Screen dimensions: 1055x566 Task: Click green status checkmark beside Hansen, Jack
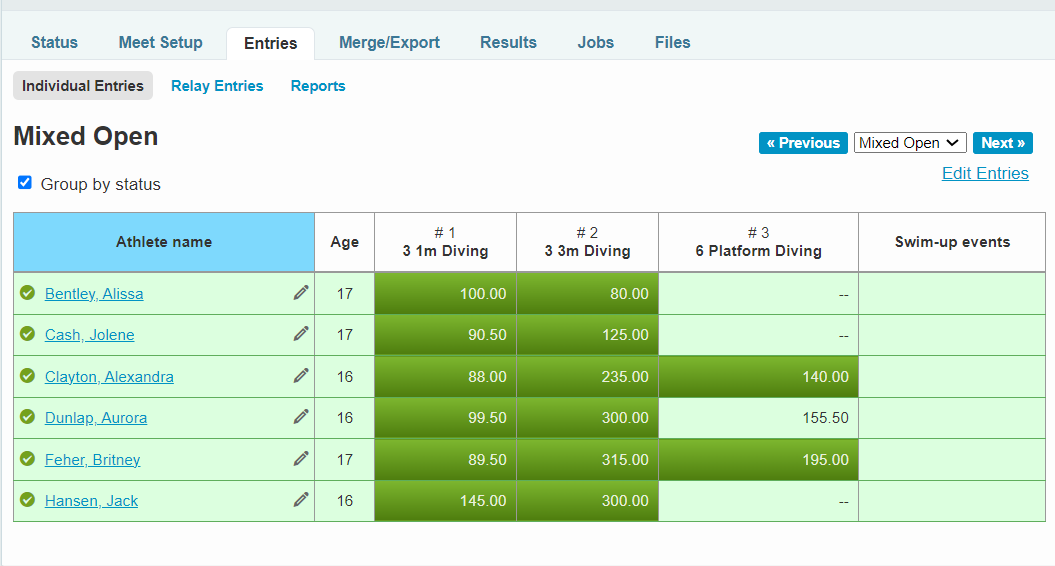point(28,500)
